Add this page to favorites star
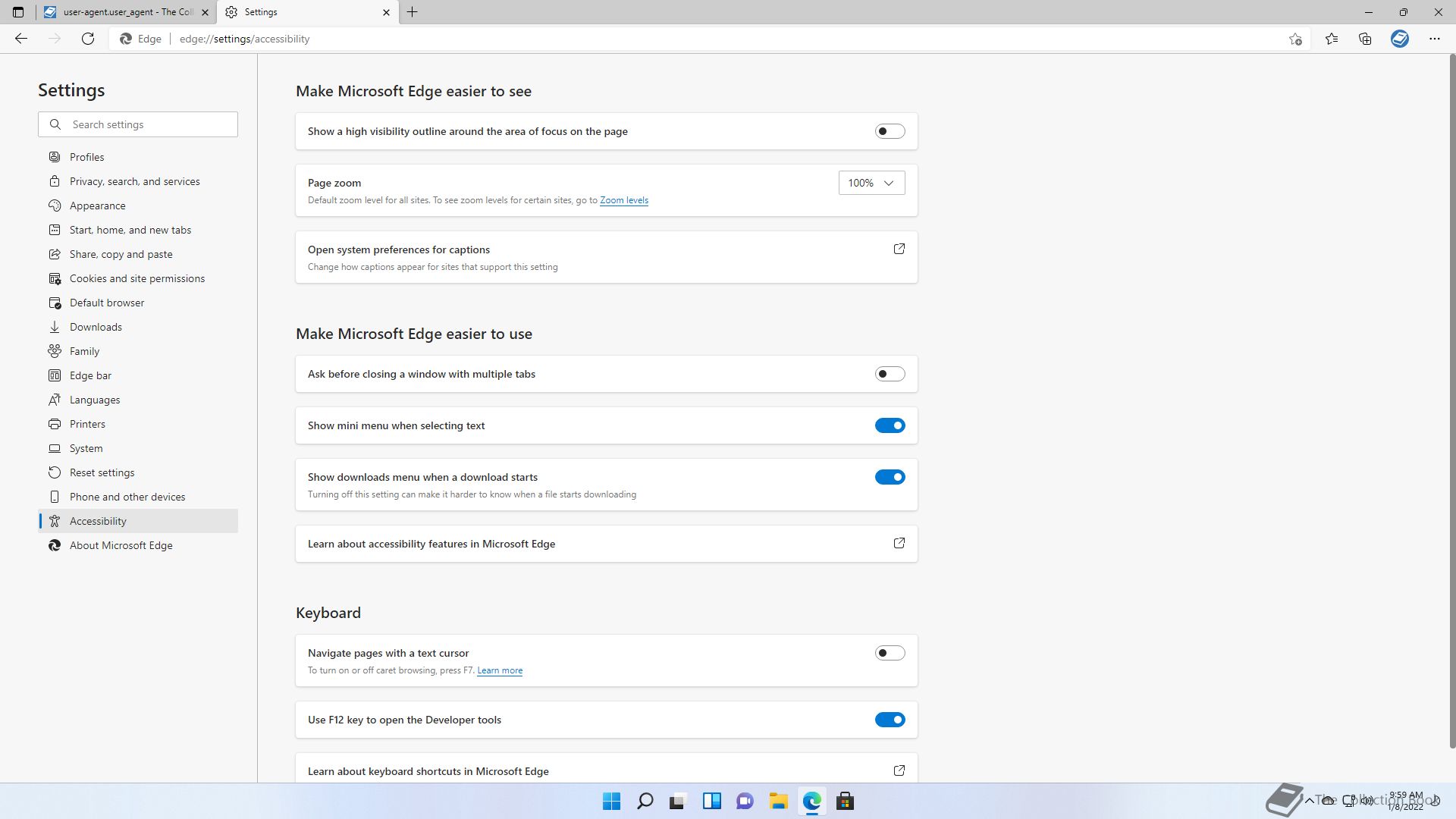This screenshot has height=819, width=1456. [1295, 39]
